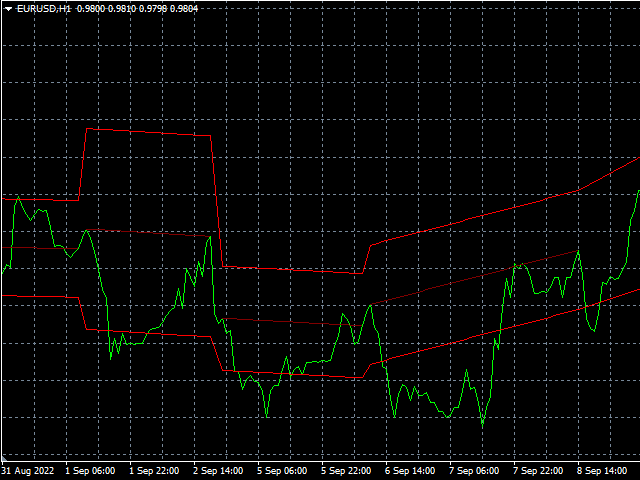Click the 6 Sep 14:00 time label

pos(410,470)
